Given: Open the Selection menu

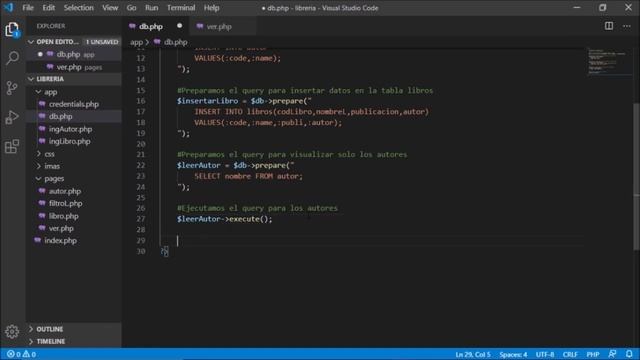Looking at the screenshot, I should coord(78,8).
